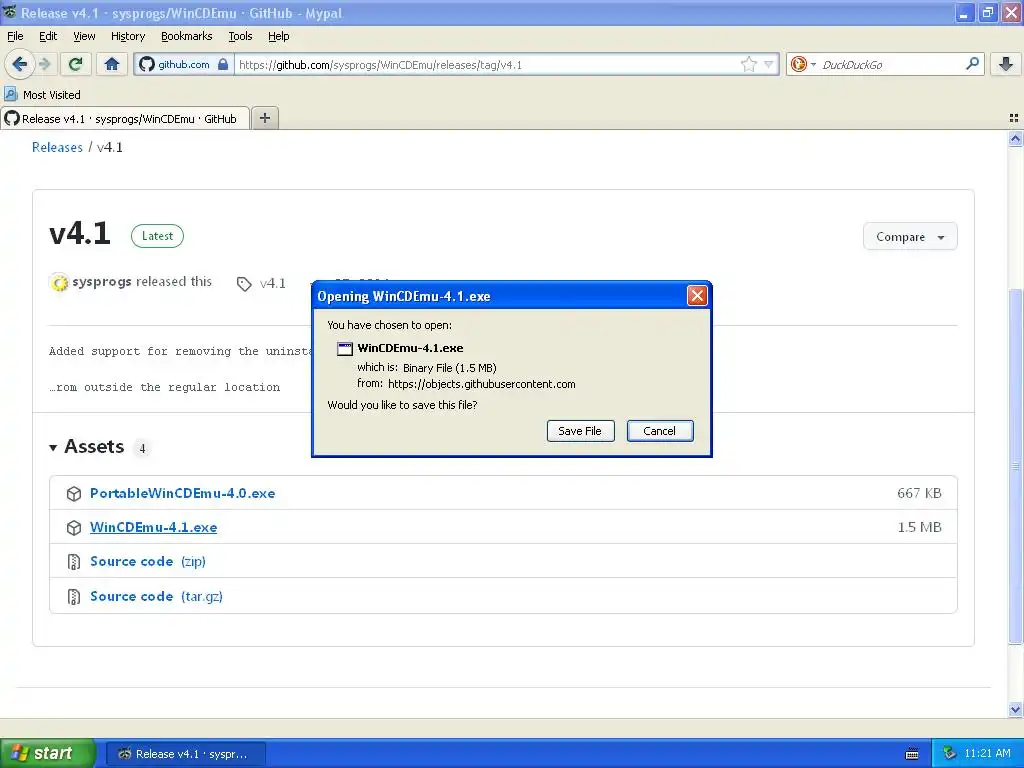The width and height of the screenshot is (1024, 768).
Task: Click the github.com site identity badge
Action: pos(184,64)
